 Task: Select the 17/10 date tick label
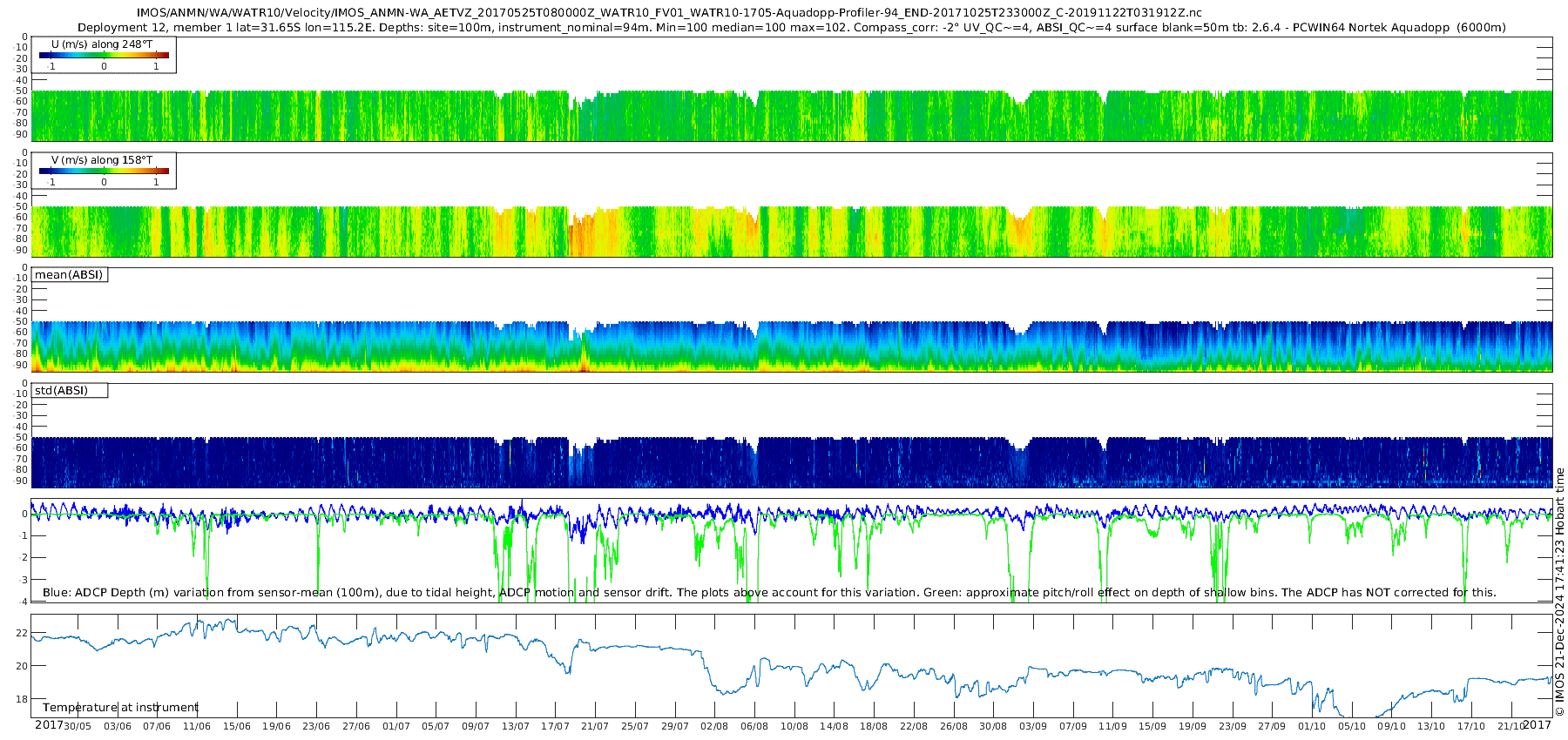(1471, 726)
